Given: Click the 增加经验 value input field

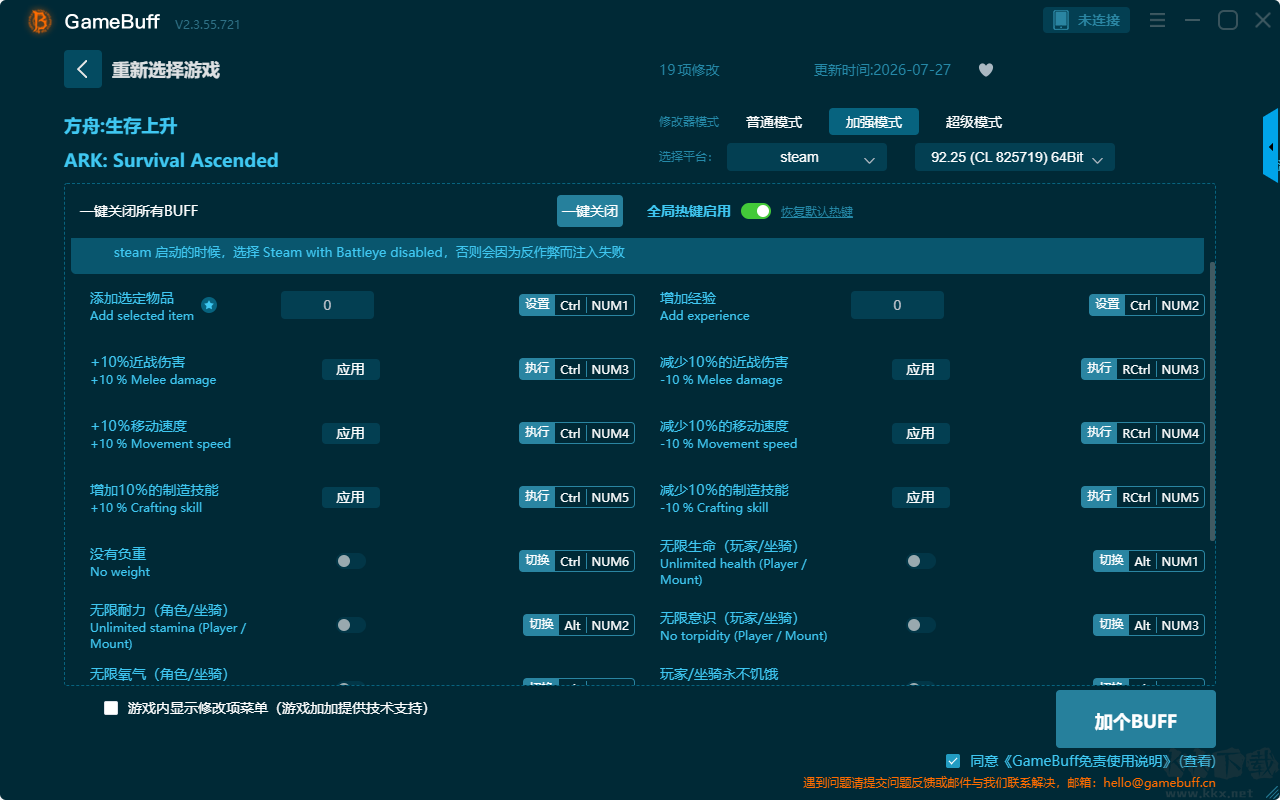Looking at the screenshot, I should (x=897, y=305).
